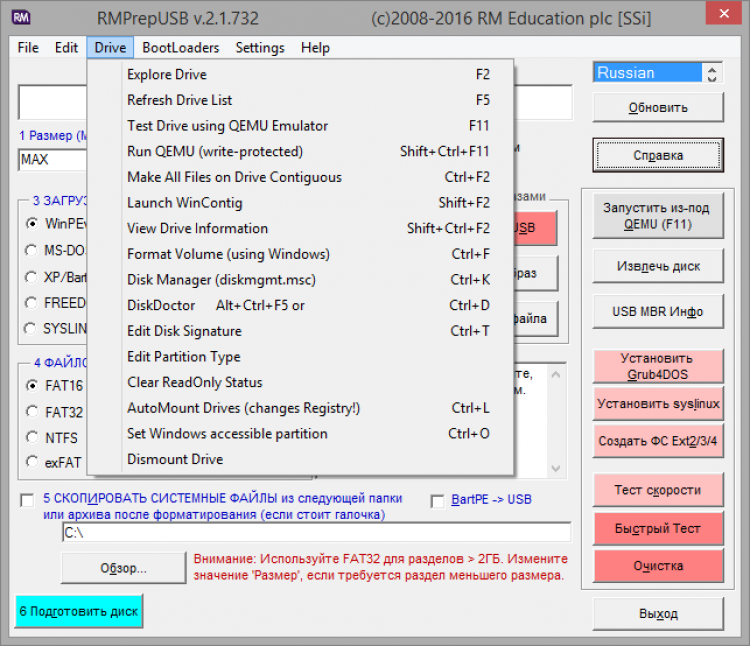Click the Очистка button
Screen dimensions: 750x646
658,566
